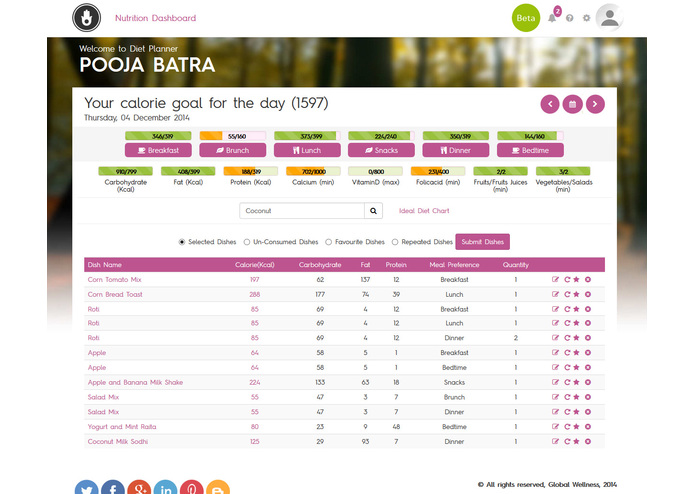695x494 pixels.
Task: Go to previous day arrow
Action: (x=550, y=104)
